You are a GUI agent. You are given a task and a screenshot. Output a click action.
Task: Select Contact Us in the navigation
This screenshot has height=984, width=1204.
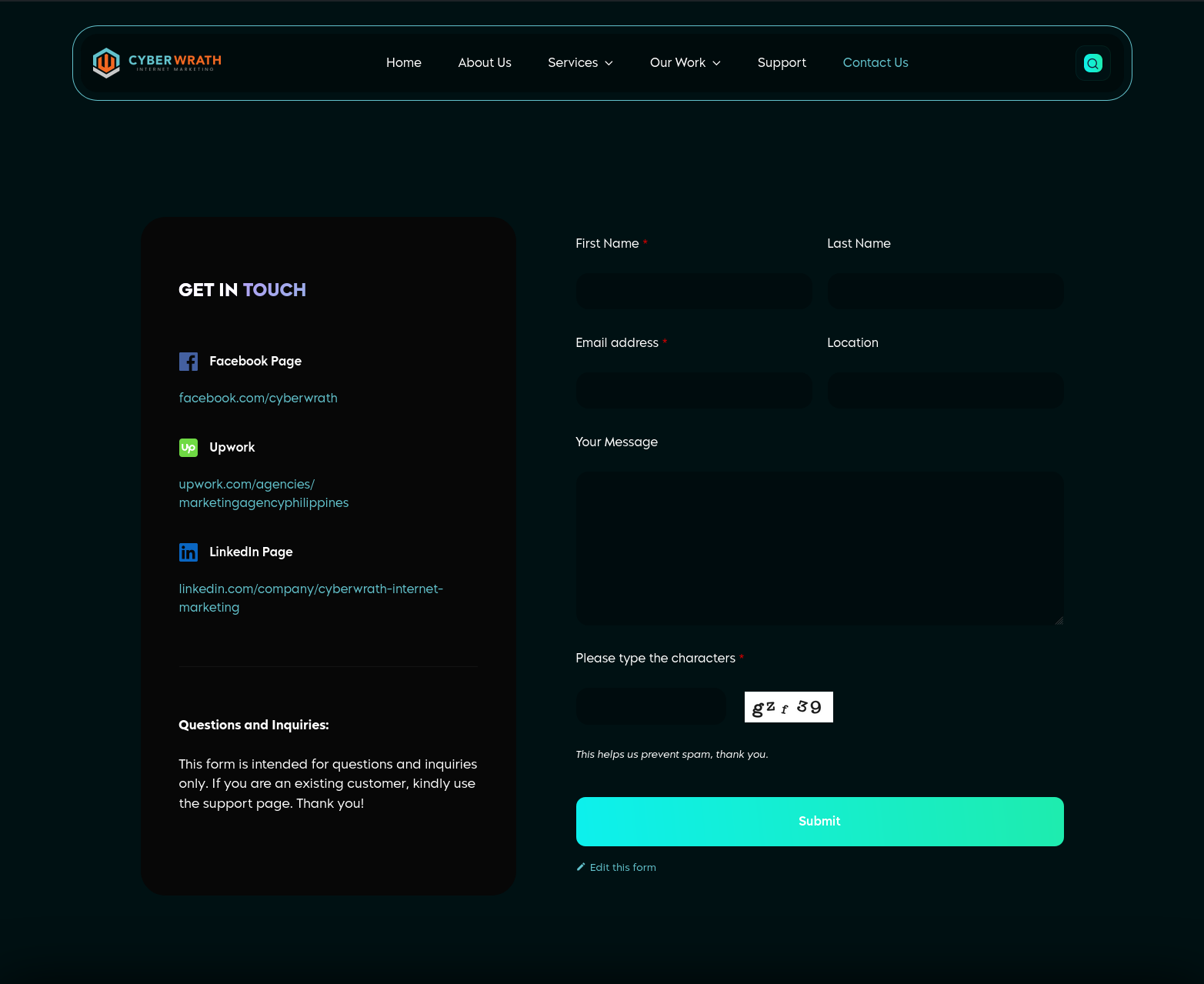tap(875, 63)
